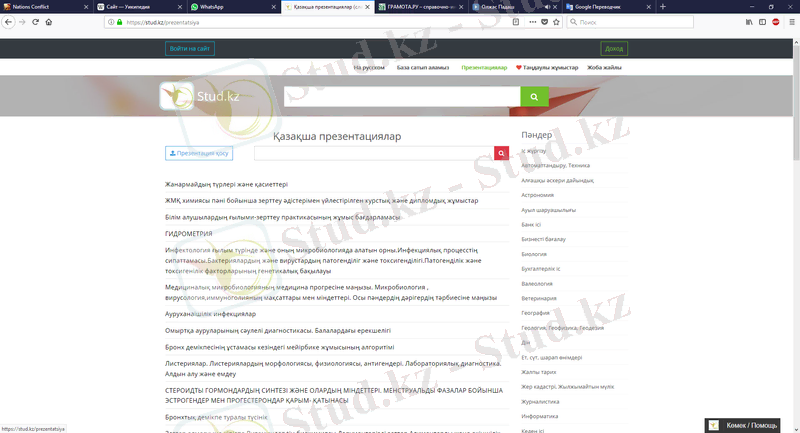
Task: Select the География subject
Action: coord(535,313)
